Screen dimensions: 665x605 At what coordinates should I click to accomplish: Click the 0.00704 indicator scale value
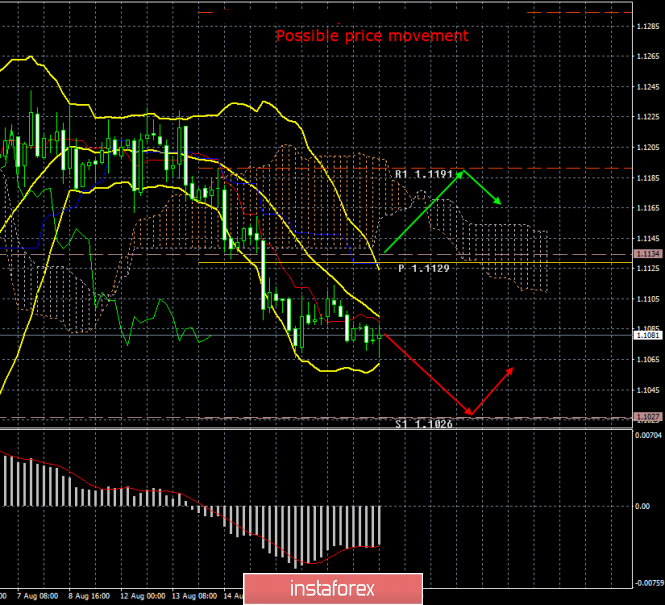click(x=648, y=435)
